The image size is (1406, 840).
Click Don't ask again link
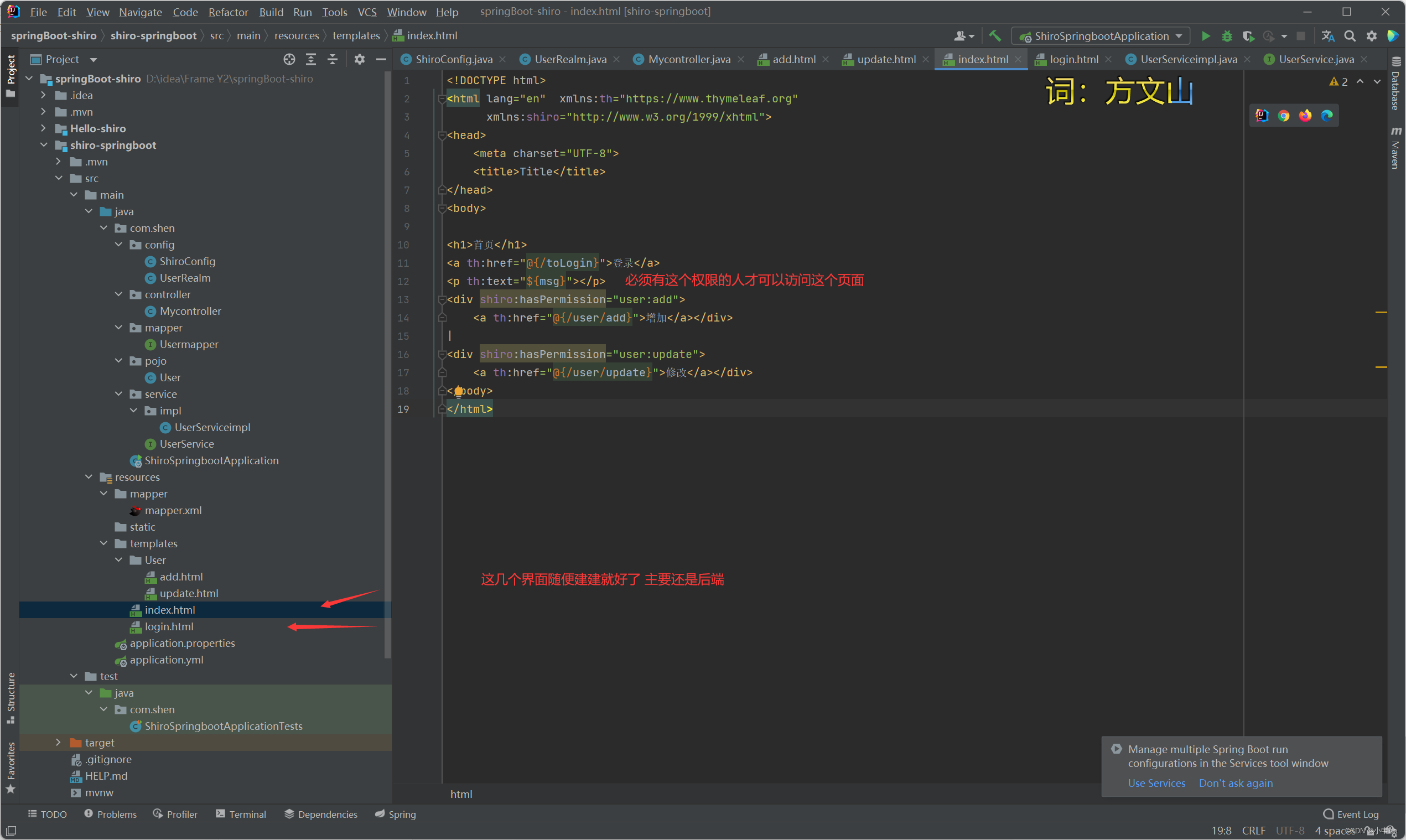tap(1235, 783)
